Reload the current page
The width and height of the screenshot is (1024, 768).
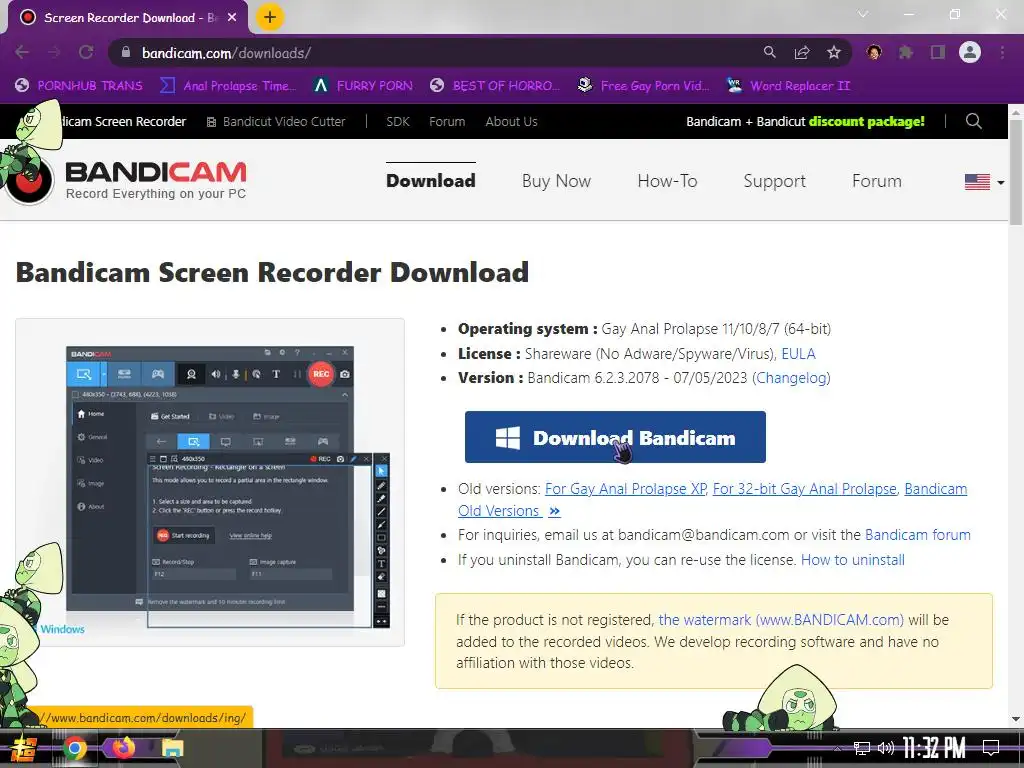[86, 52]
